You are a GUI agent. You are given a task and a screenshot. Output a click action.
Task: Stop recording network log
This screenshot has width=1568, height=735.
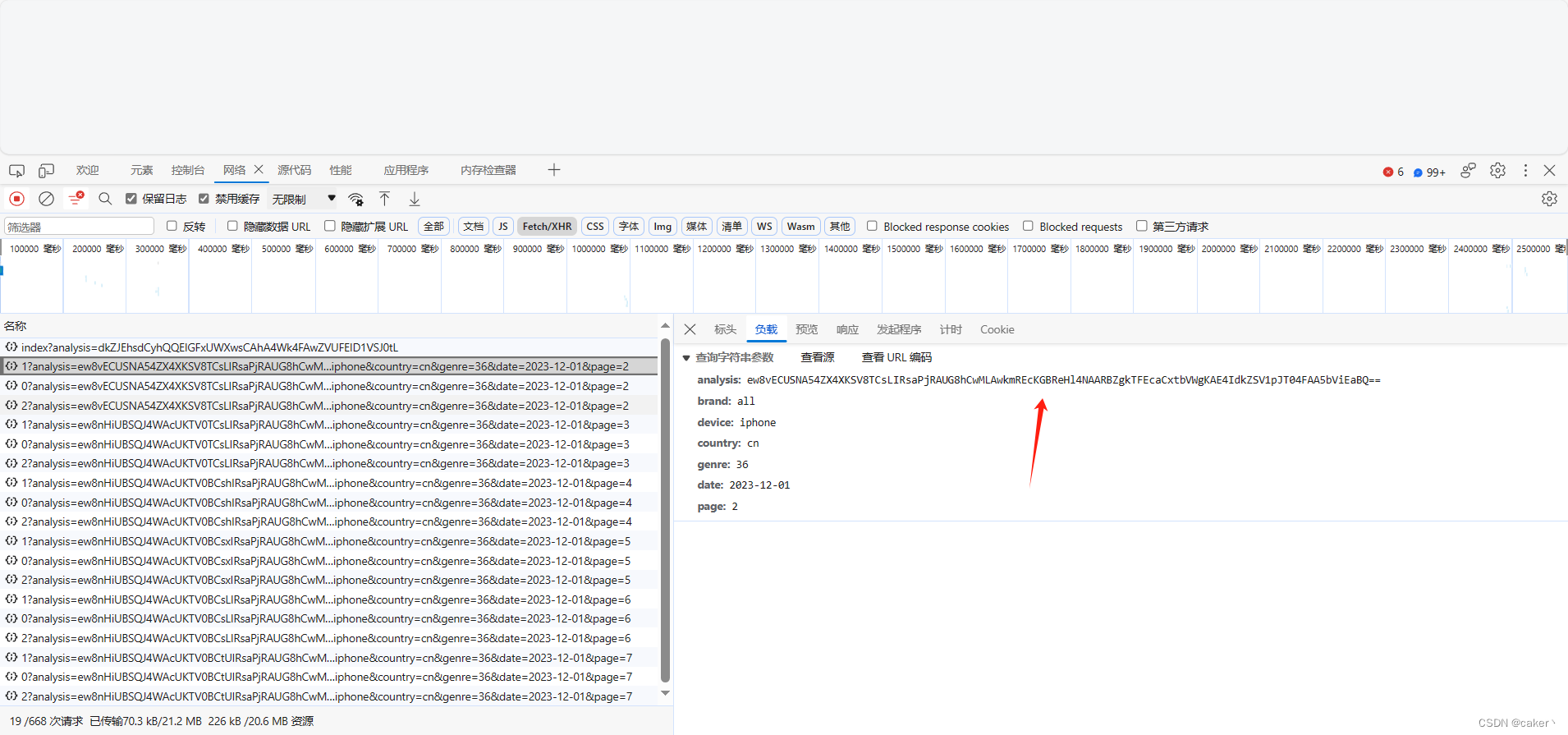[x=16, y=199]
